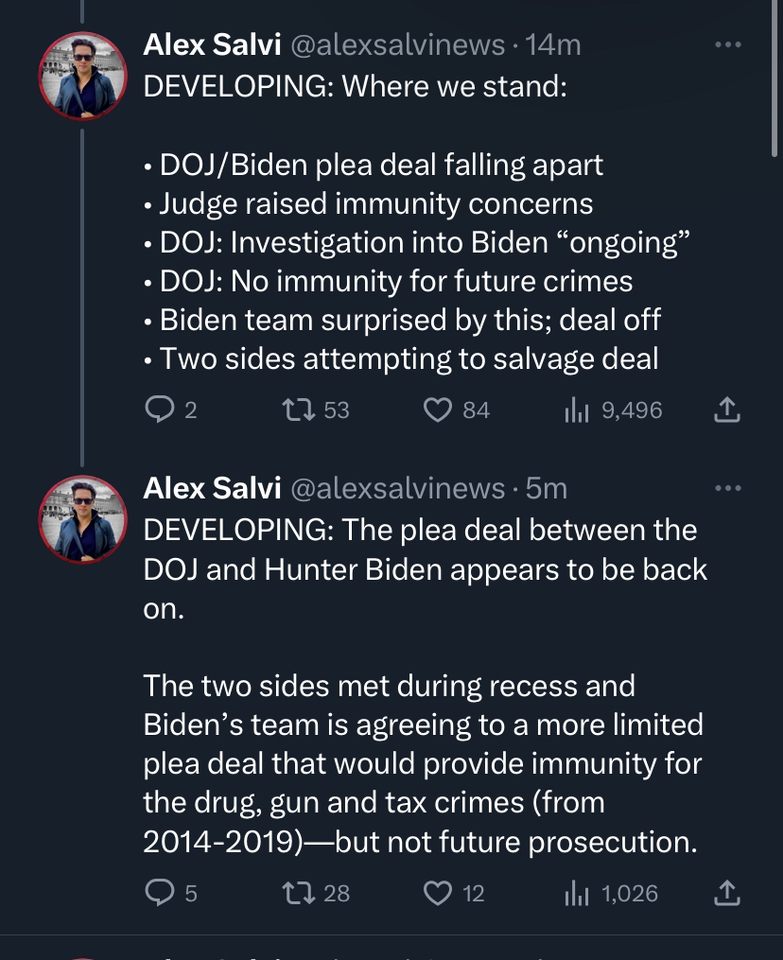Open more options on the 14m tweet
Screen dimensions: 783x960
point(728,45)
